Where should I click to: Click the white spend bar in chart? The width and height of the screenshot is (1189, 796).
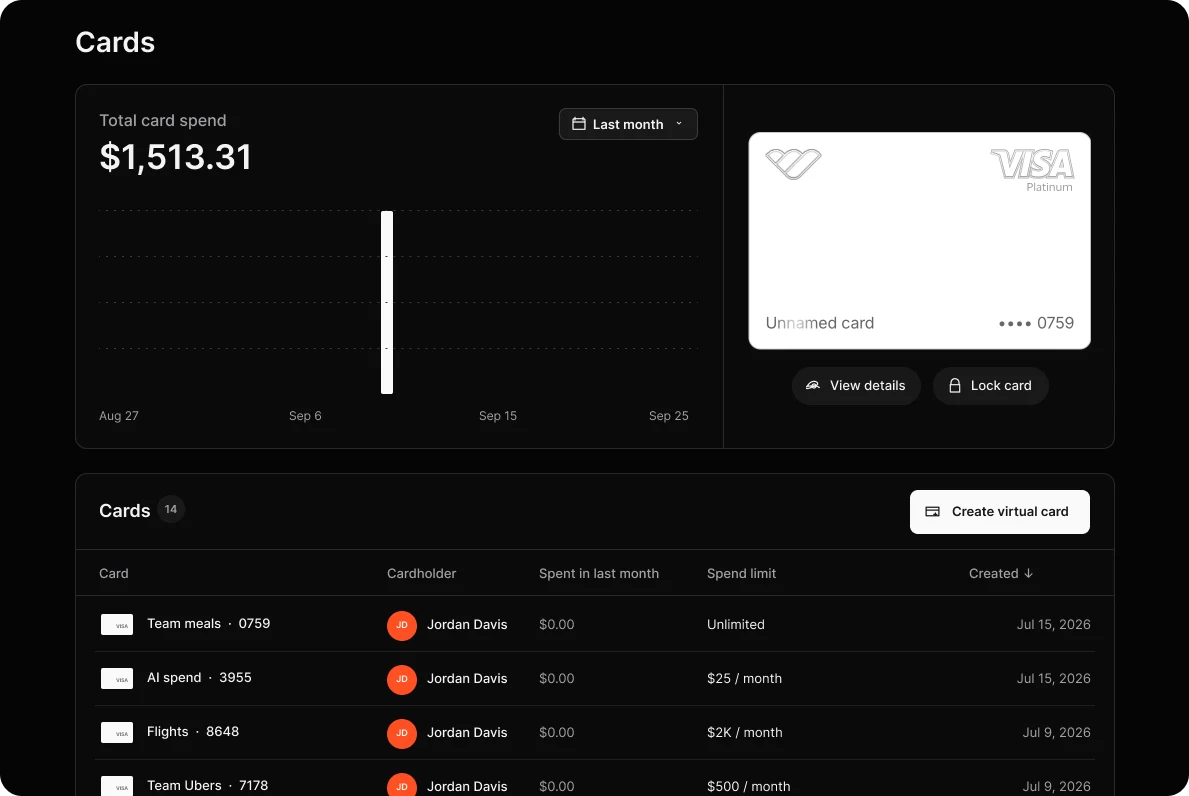click(x=387, y=302)
